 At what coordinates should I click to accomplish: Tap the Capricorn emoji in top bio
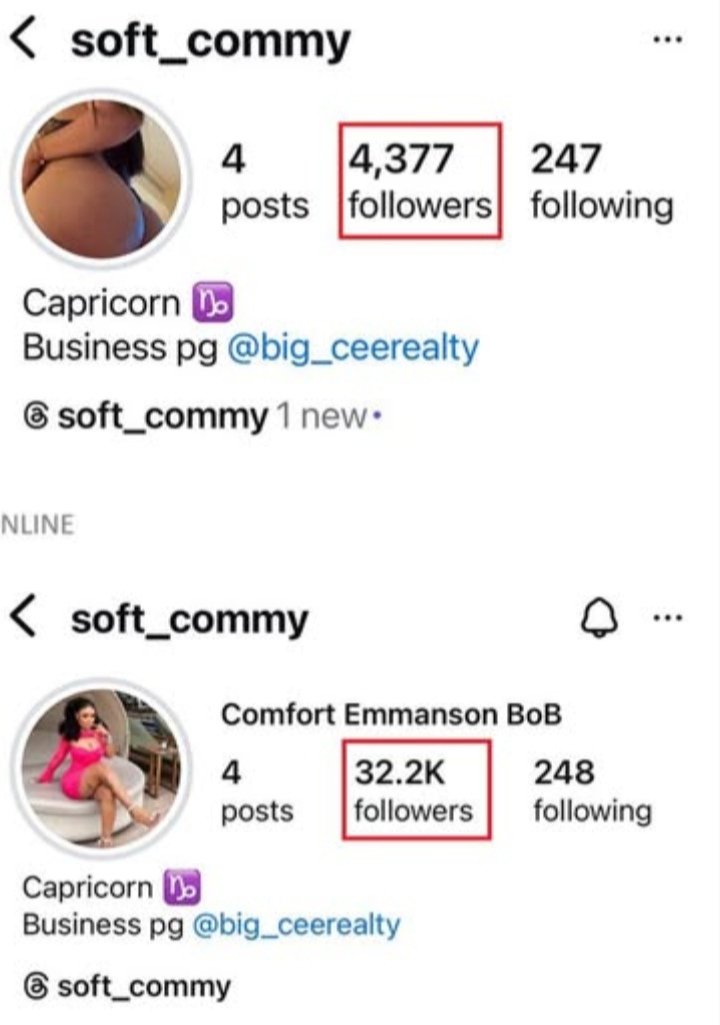point(213,302)
